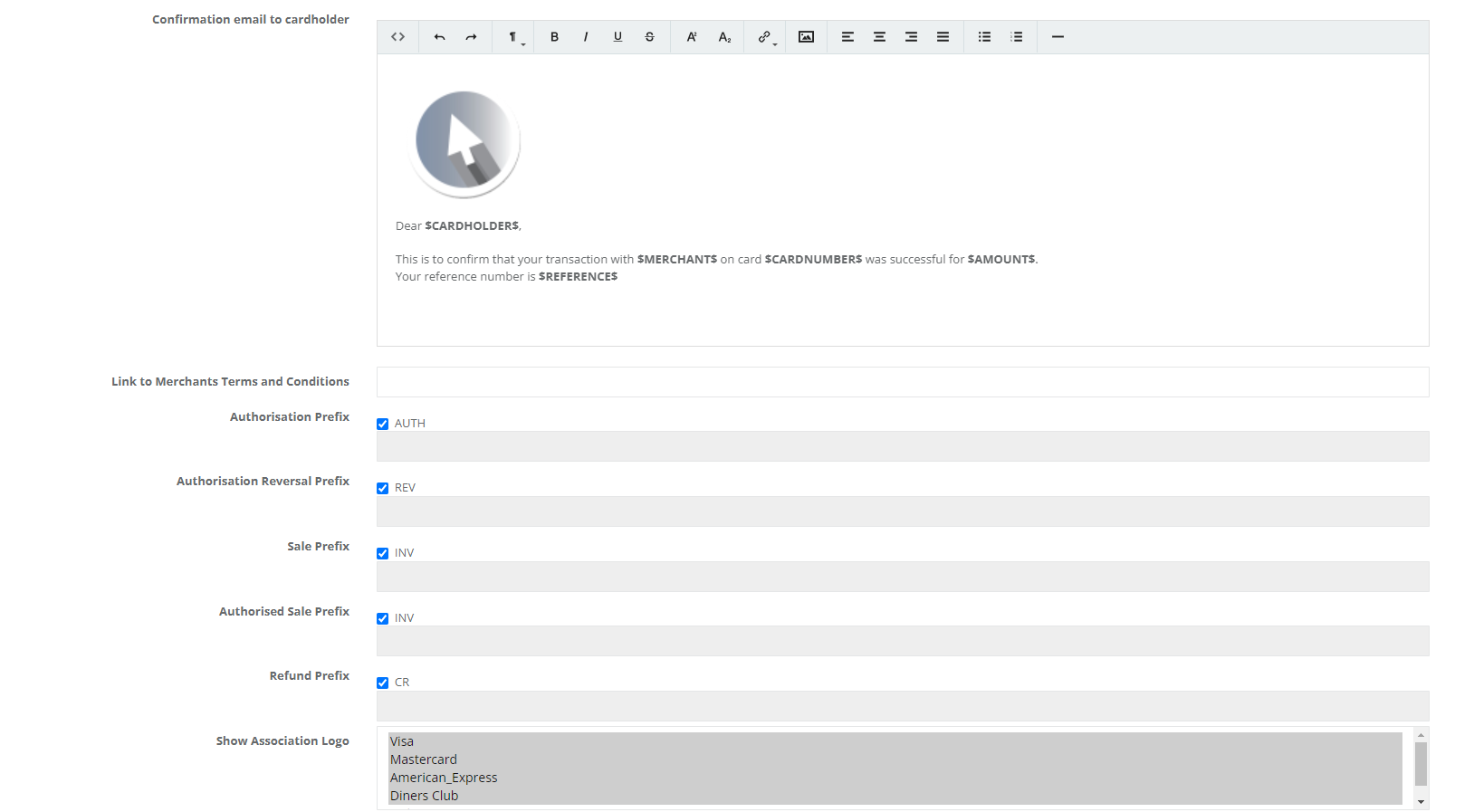Image resolution: width=1474 pixels, height=812 pixels.
Task: Click the $REFERENCE$ placeholder text
Action: click(x=578, y=276)
